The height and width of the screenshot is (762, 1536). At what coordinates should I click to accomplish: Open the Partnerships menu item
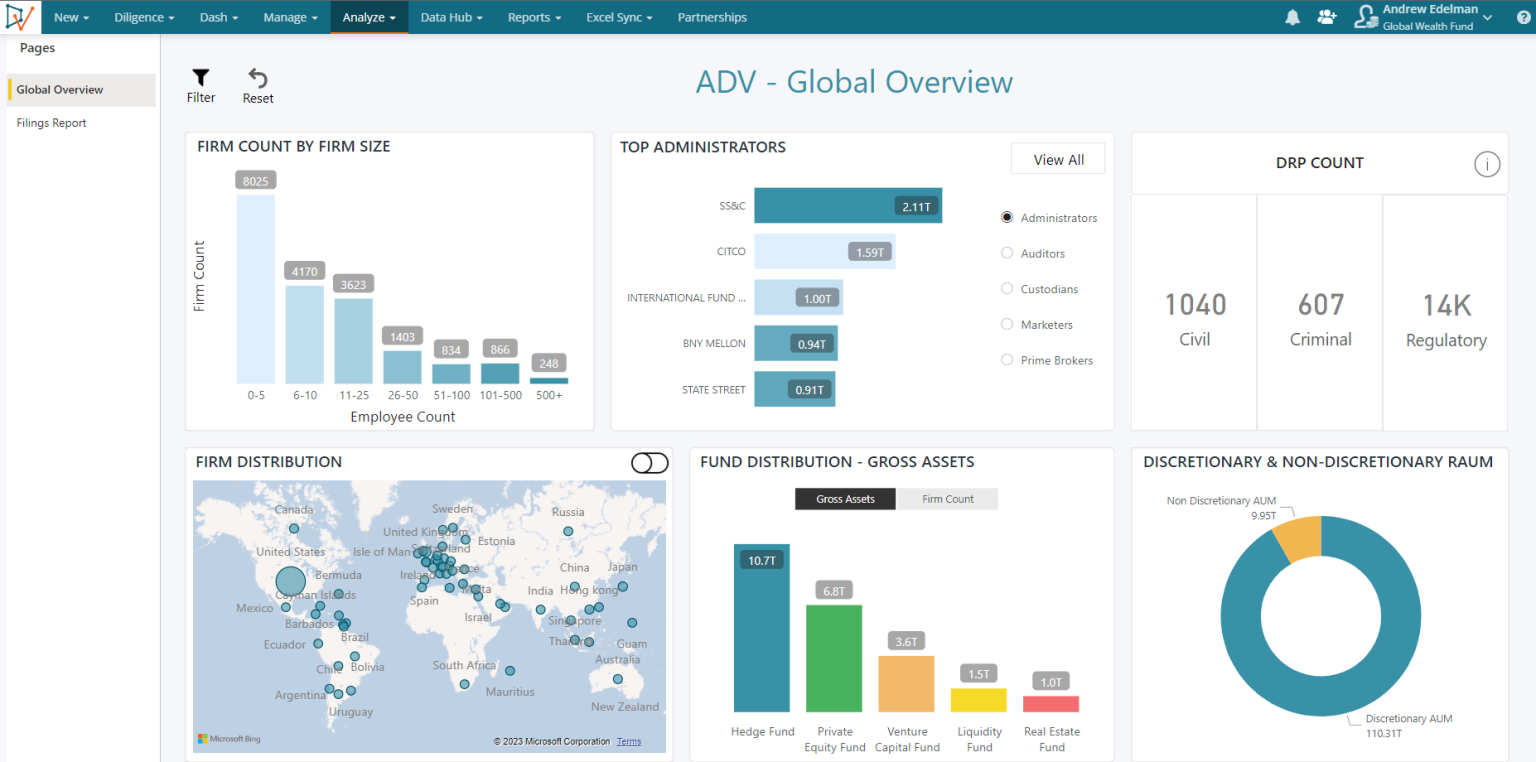[x=712, y=17]
